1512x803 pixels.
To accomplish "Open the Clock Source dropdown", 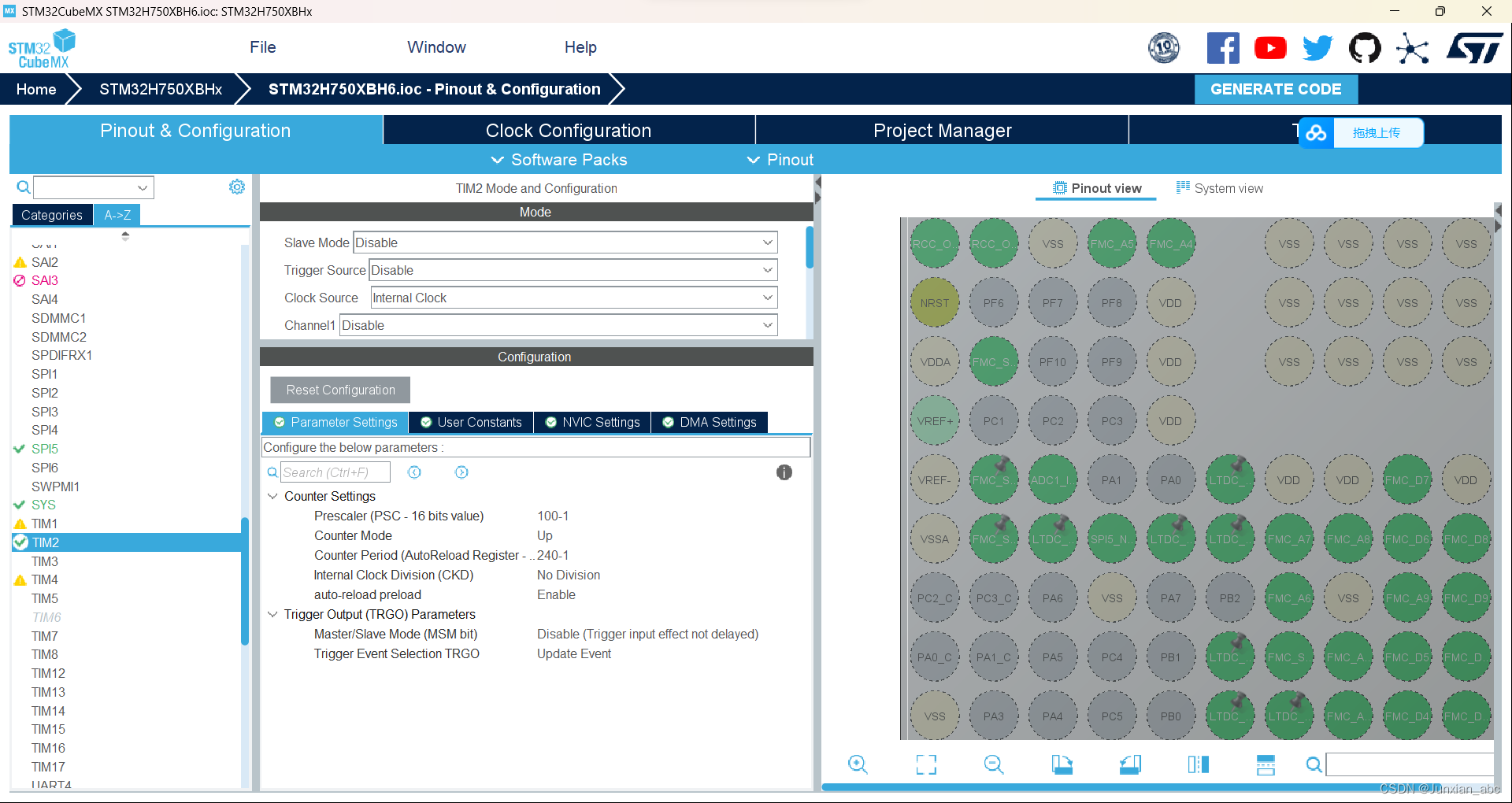I will tap(574, 298).
